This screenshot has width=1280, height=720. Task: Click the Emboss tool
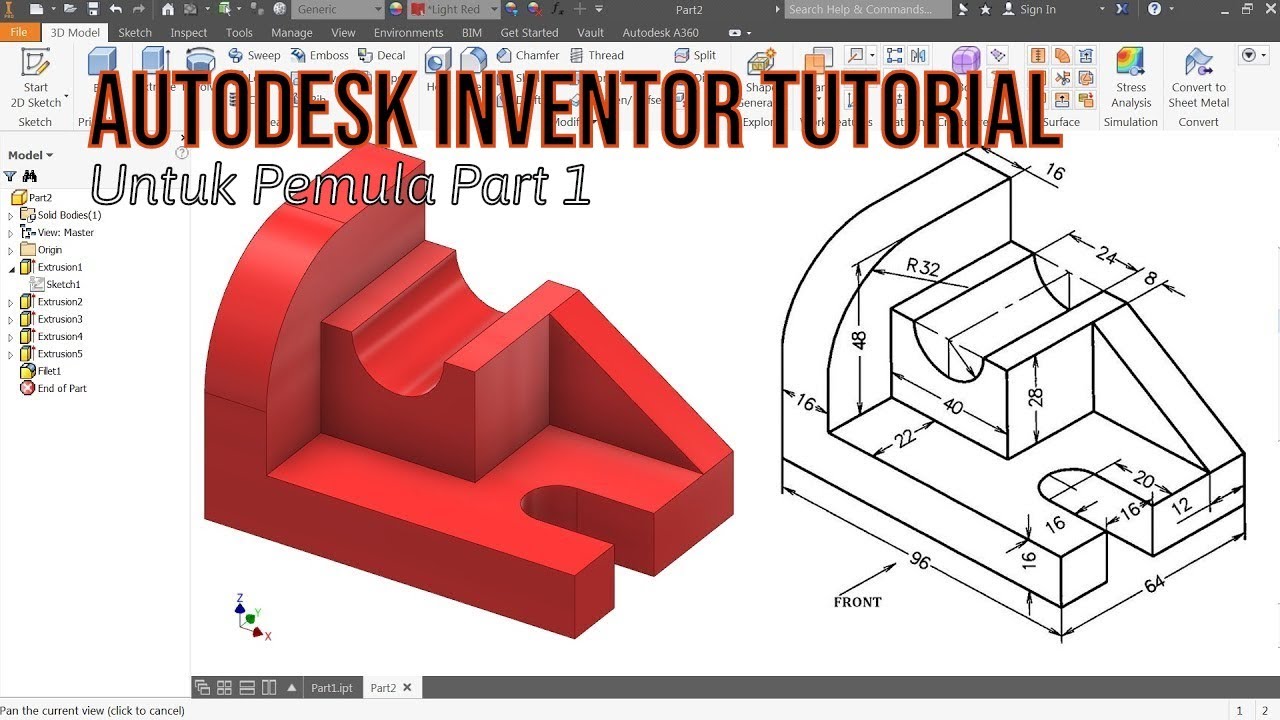[x=319, y=55]
